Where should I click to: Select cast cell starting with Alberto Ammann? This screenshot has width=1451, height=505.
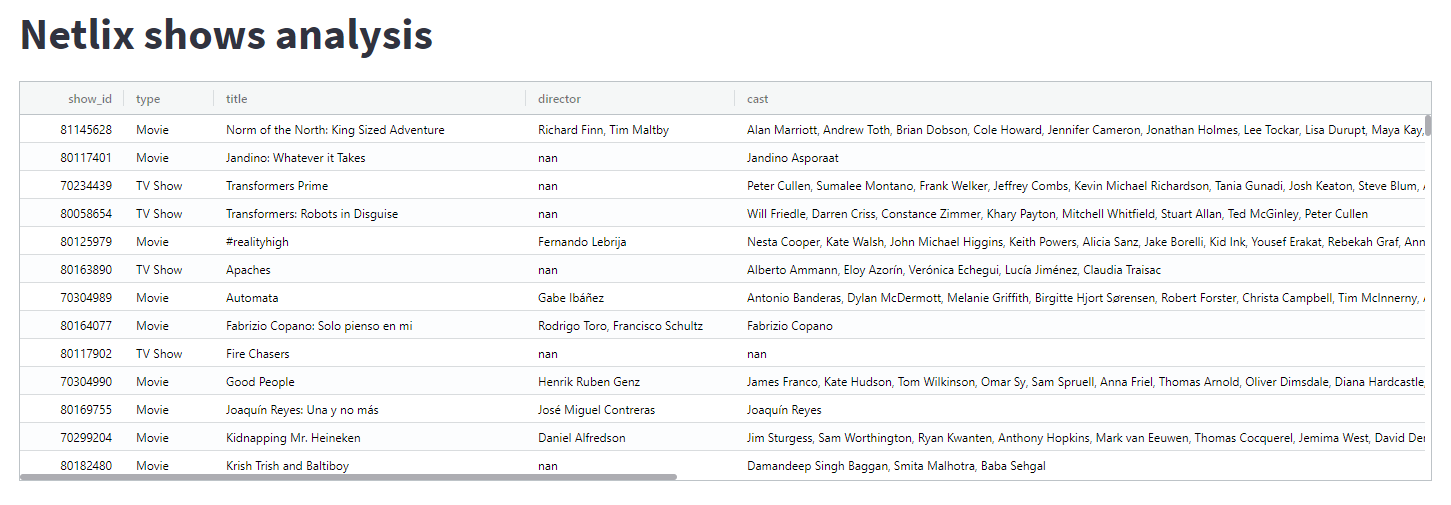[x=1080, y=270]
